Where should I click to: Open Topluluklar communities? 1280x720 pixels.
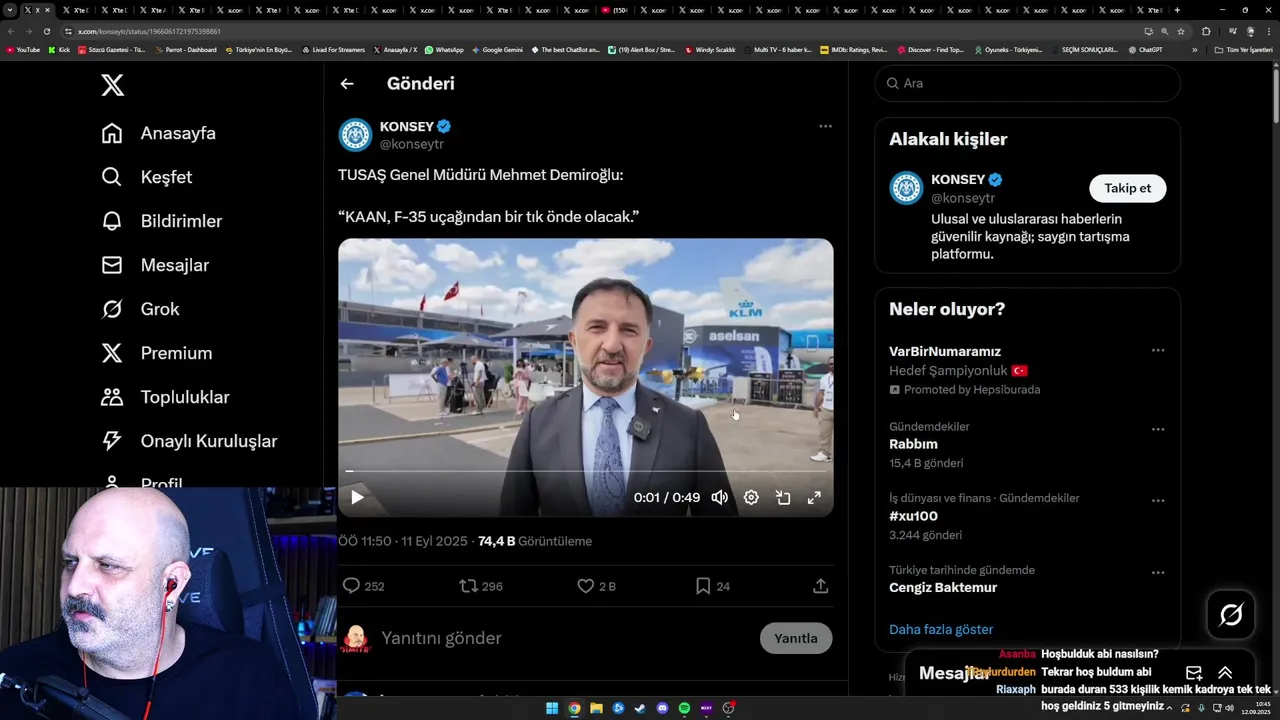166,397
